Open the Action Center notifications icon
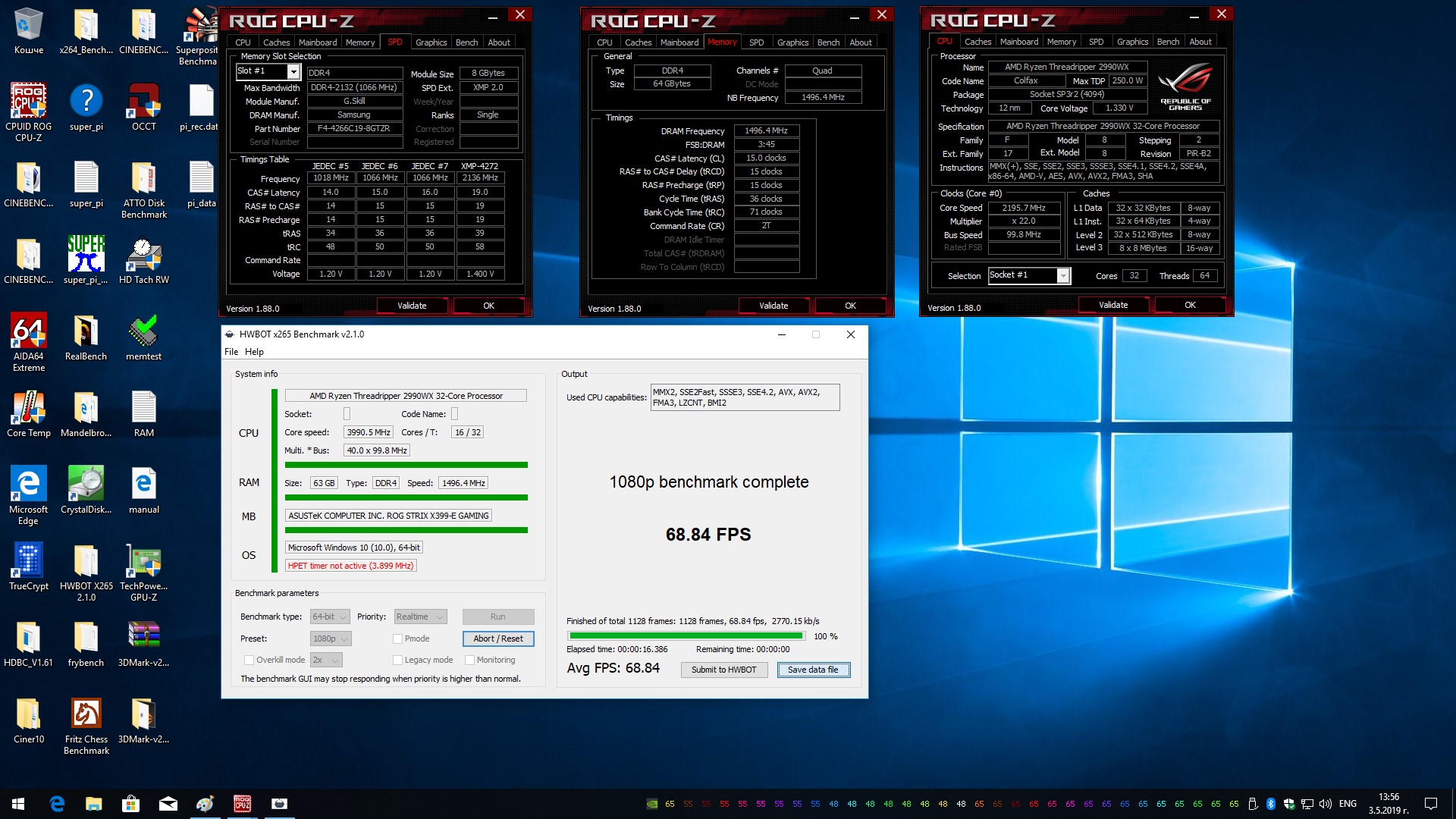Screen dimensions: 1456x819 (x=1431, y=804)
